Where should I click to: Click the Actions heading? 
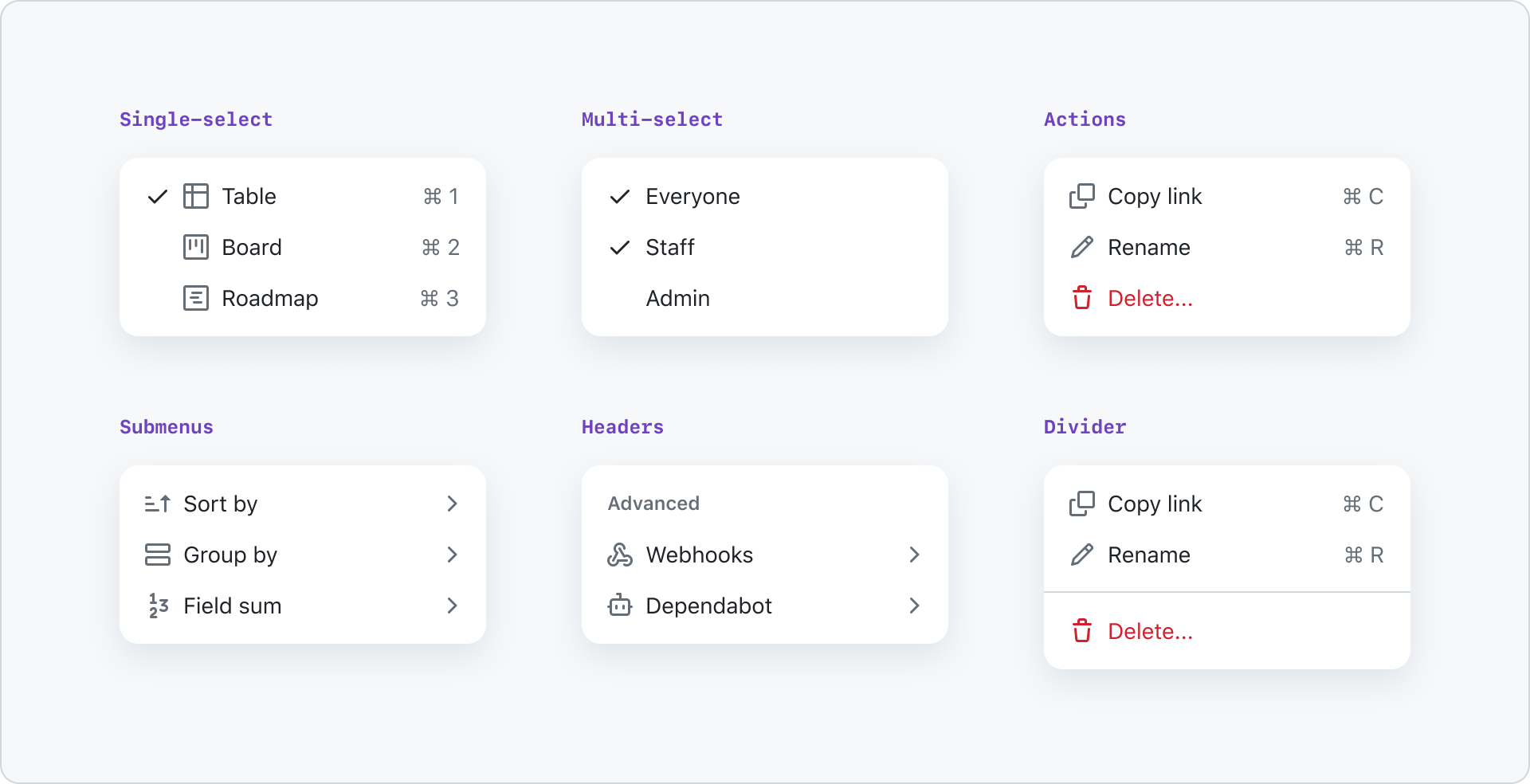tap(1085, 120)
